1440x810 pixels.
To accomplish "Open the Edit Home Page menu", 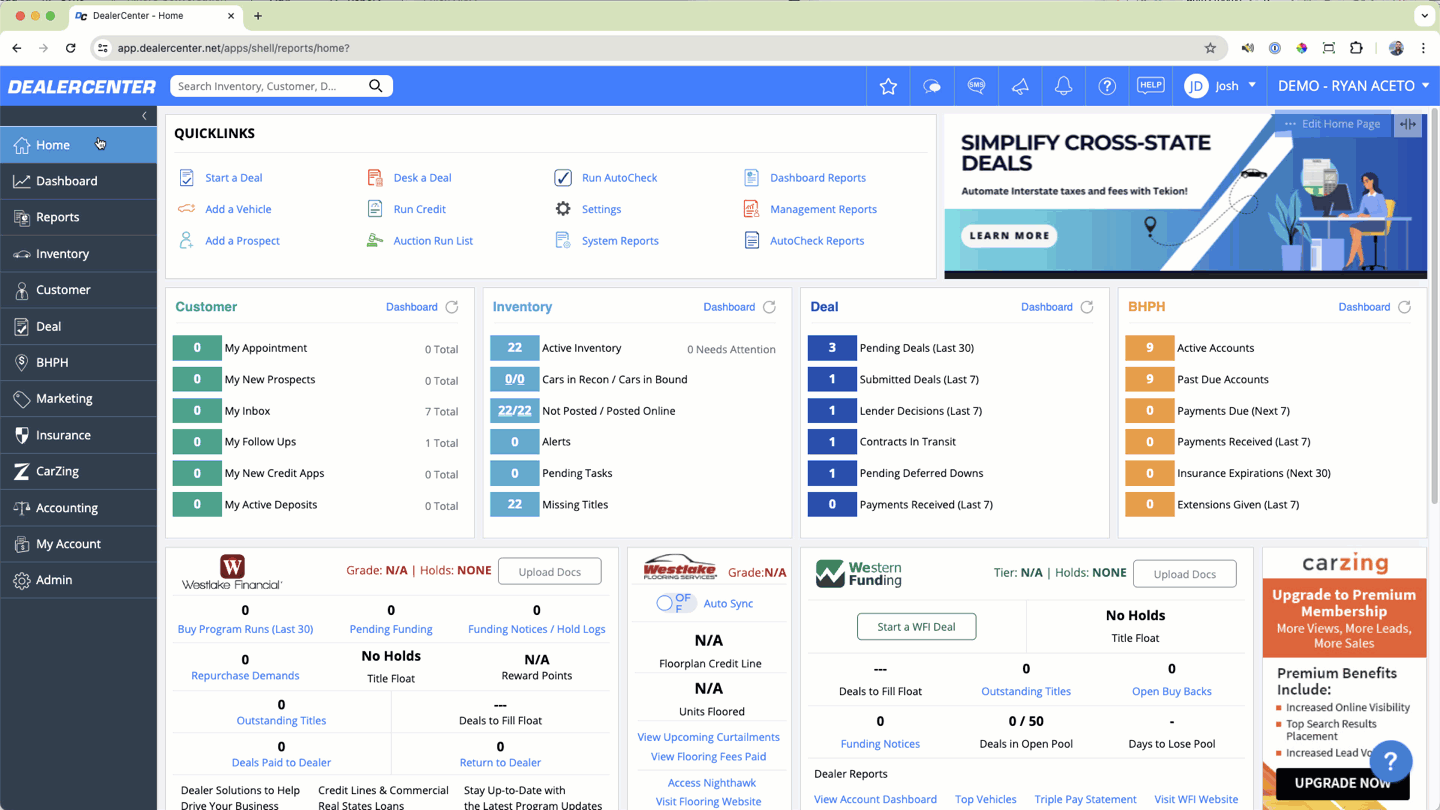I will 1333,124.
